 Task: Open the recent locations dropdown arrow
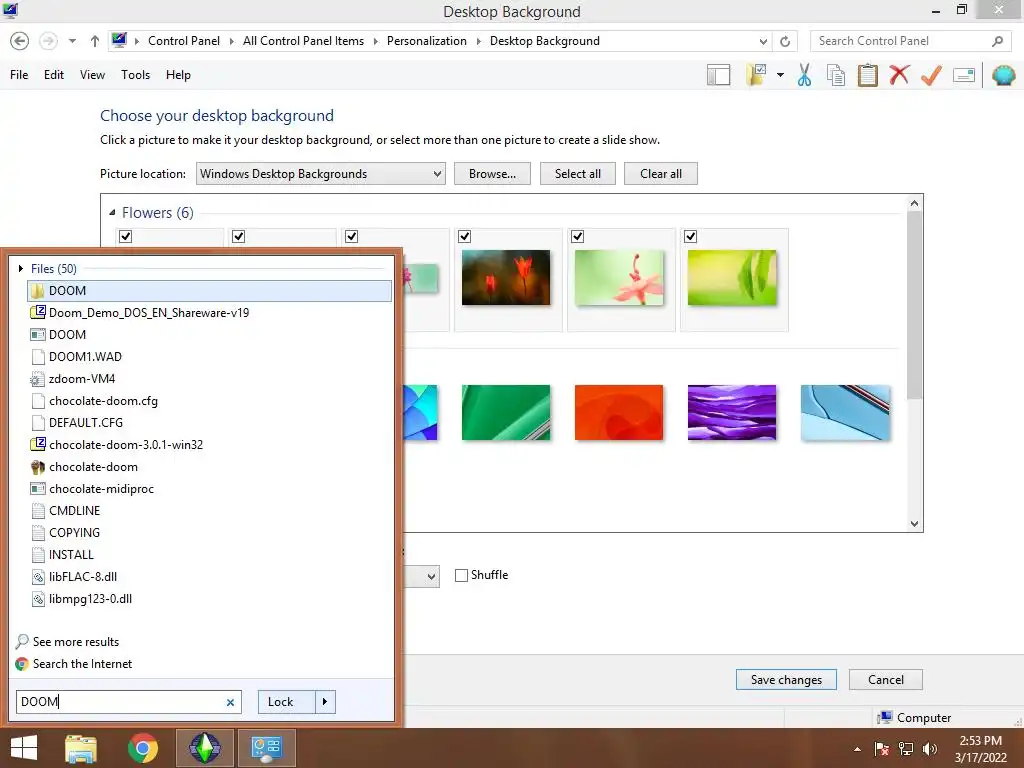[72, 41]
